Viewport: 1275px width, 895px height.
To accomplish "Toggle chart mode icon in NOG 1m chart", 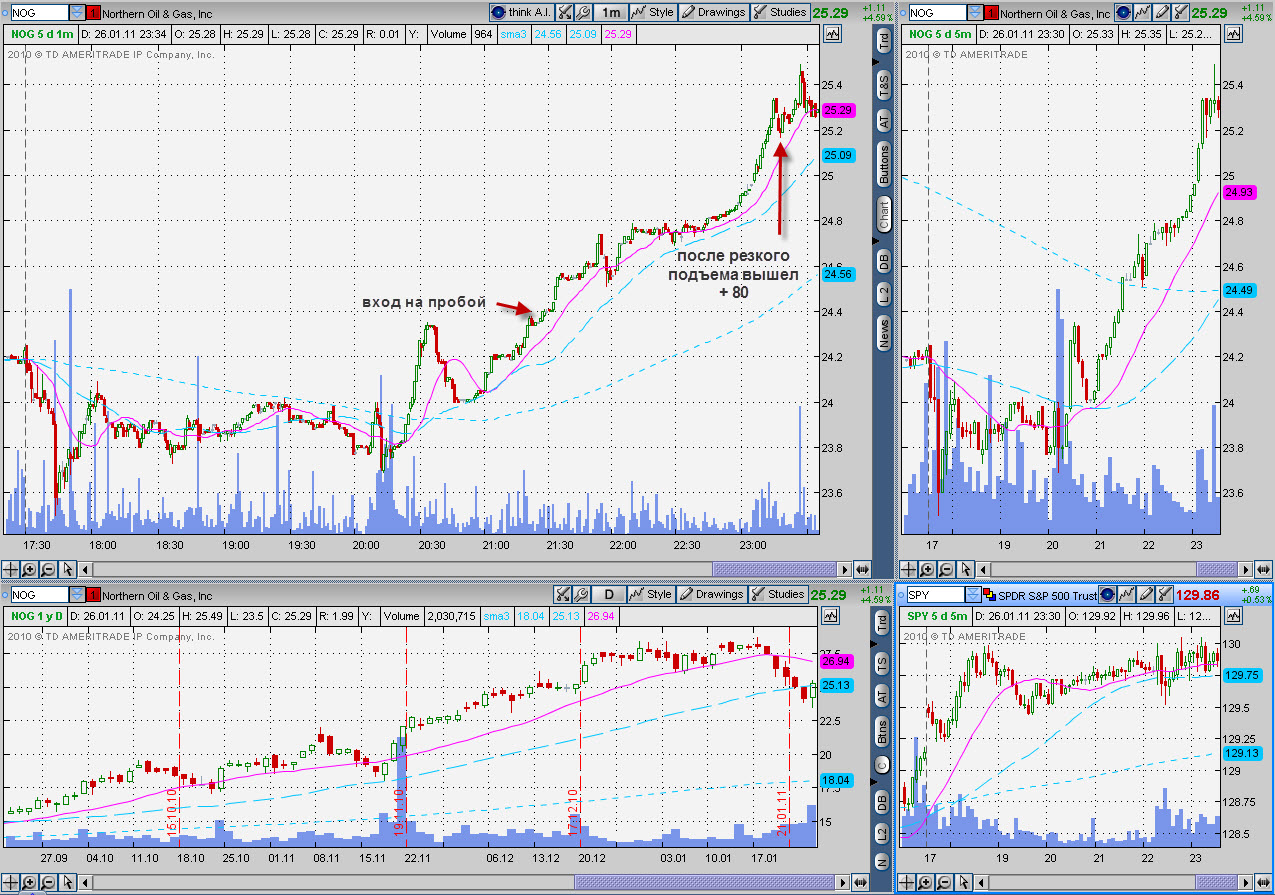I will pyautogui.click(x=832, y=33).
